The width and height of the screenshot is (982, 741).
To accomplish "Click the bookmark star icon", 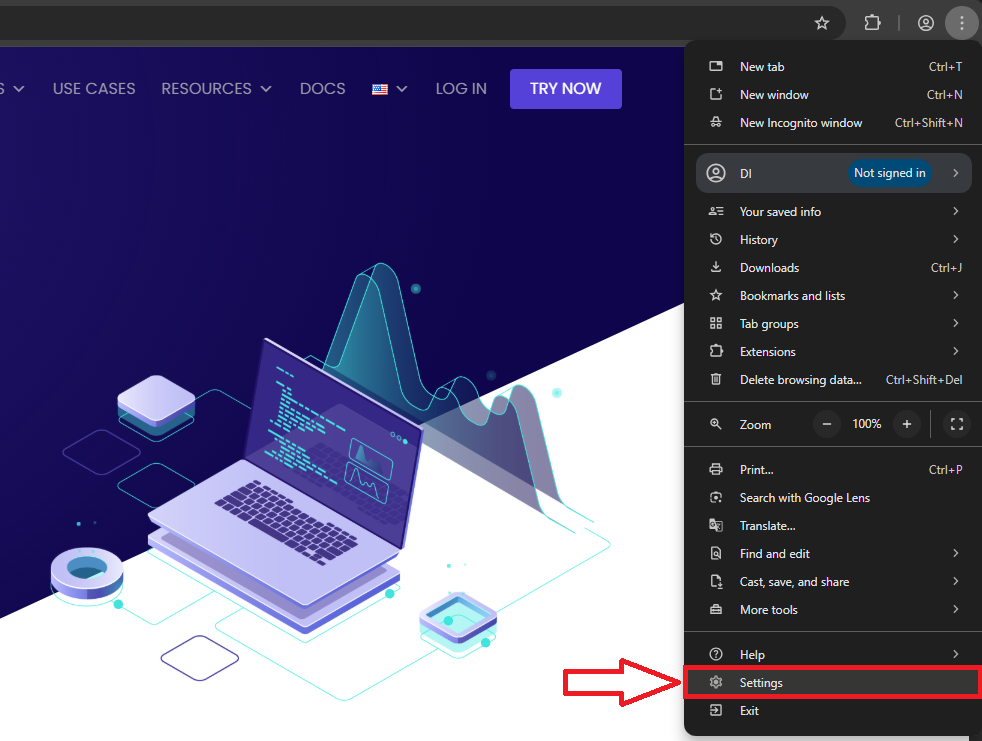I will coord(822,23).
